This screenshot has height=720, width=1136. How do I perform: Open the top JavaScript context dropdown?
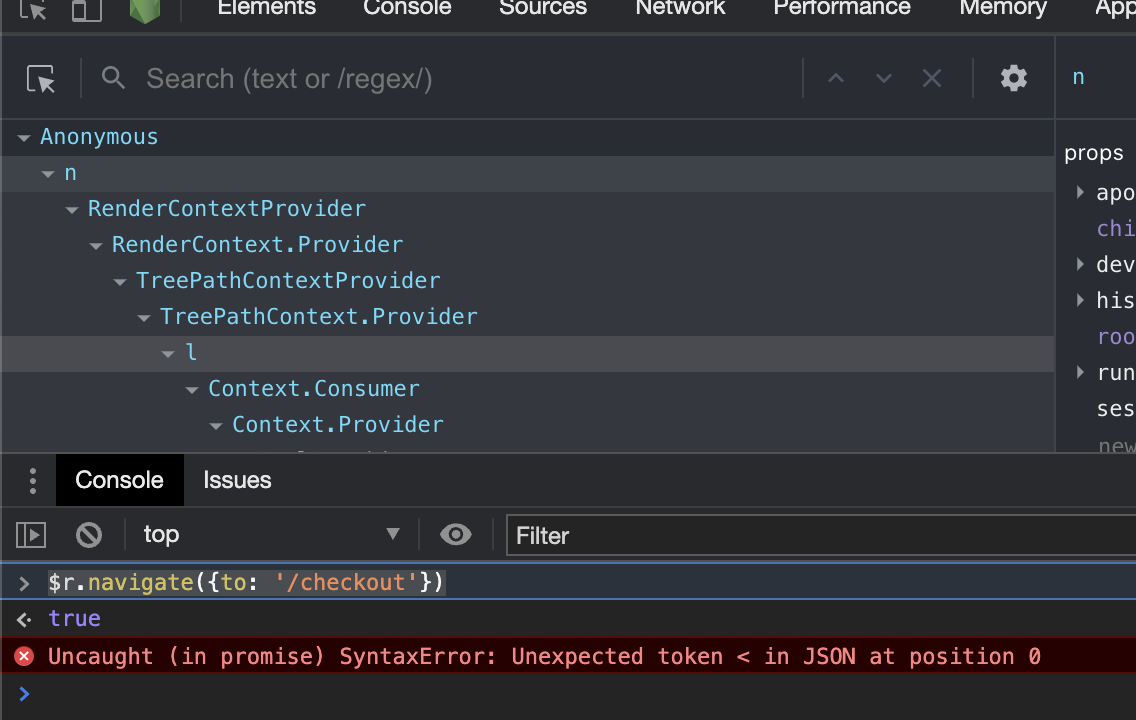tap(270, 535)
